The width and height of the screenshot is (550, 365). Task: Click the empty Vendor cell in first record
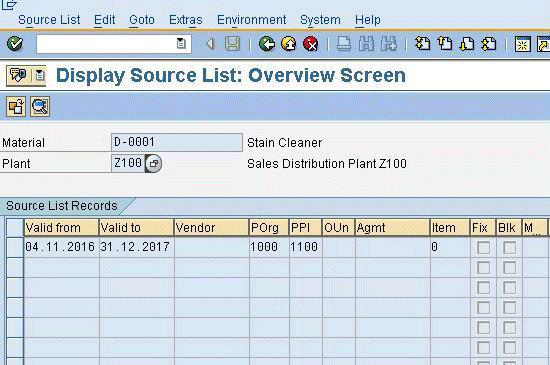[212, 247]
